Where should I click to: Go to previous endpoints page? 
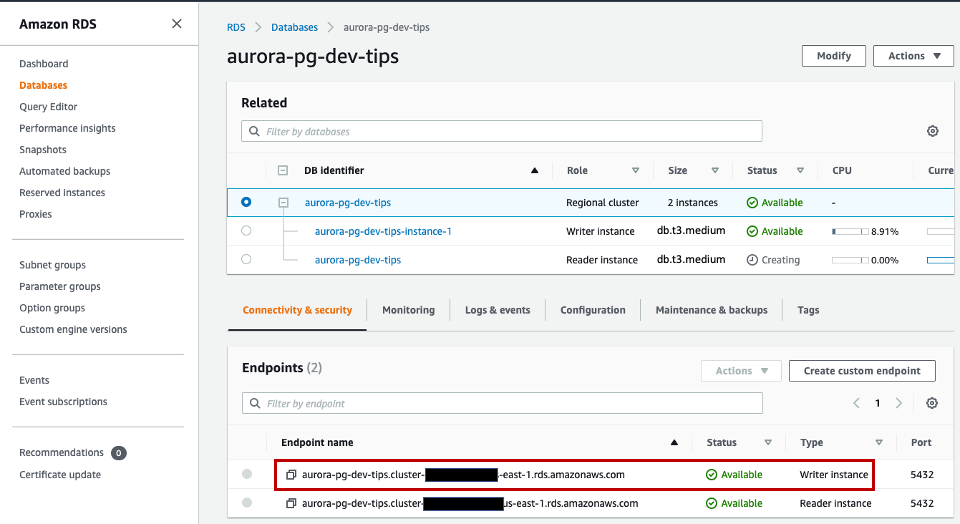[857, 403]
